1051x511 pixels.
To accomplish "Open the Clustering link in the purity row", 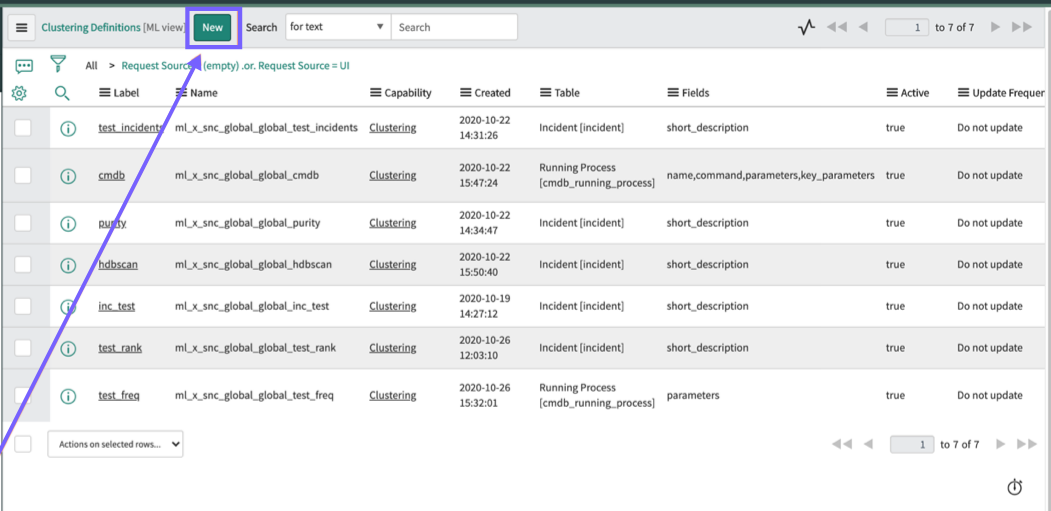I will click(392, 223).
